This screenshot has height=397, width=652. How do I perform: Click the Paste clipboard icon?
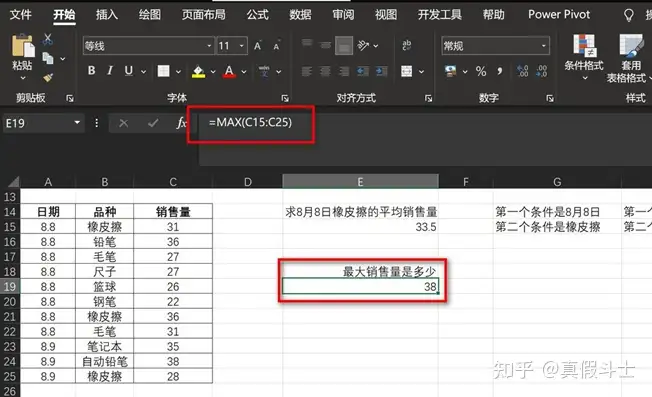(x=23, y=46)
